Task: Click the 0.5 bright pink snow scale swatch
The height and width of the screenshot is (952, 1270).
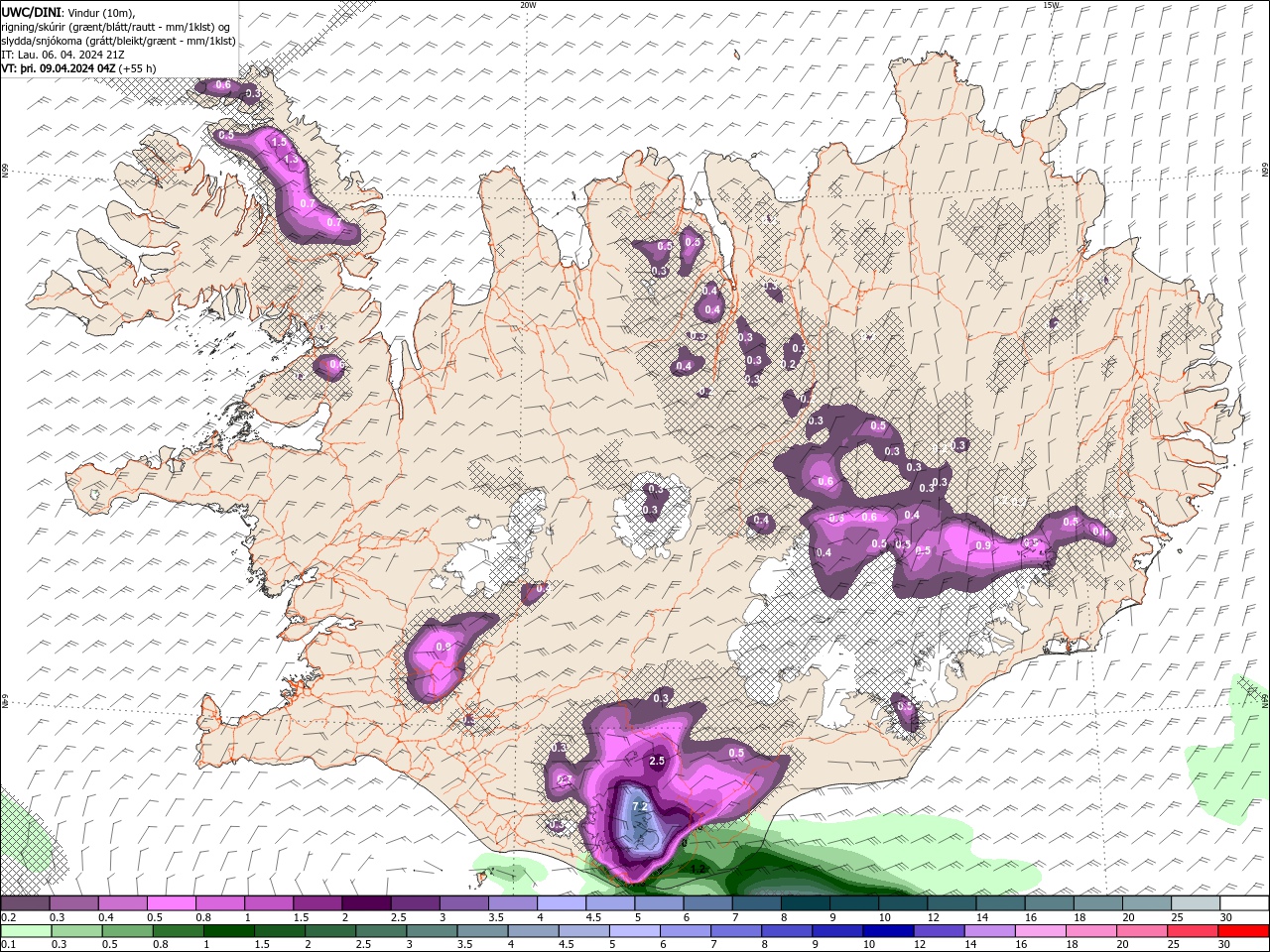Action: tap(171, 903)
